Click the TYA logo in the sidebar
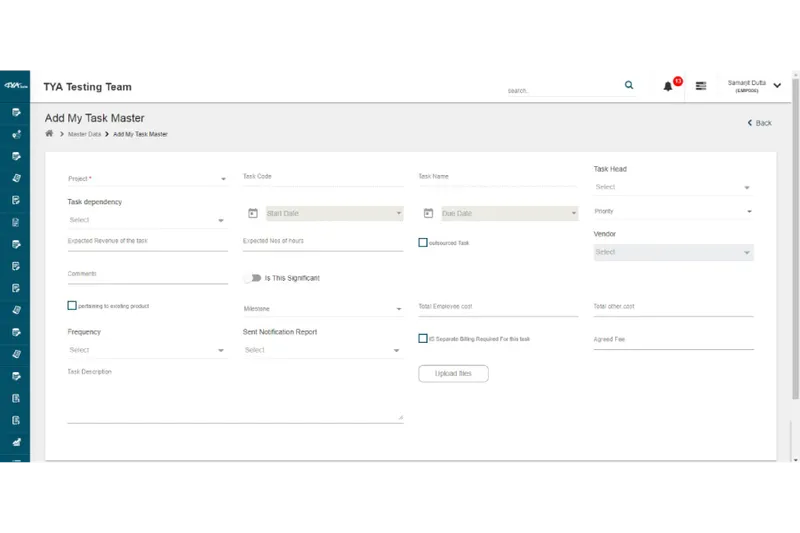 (x=15, y=85)
